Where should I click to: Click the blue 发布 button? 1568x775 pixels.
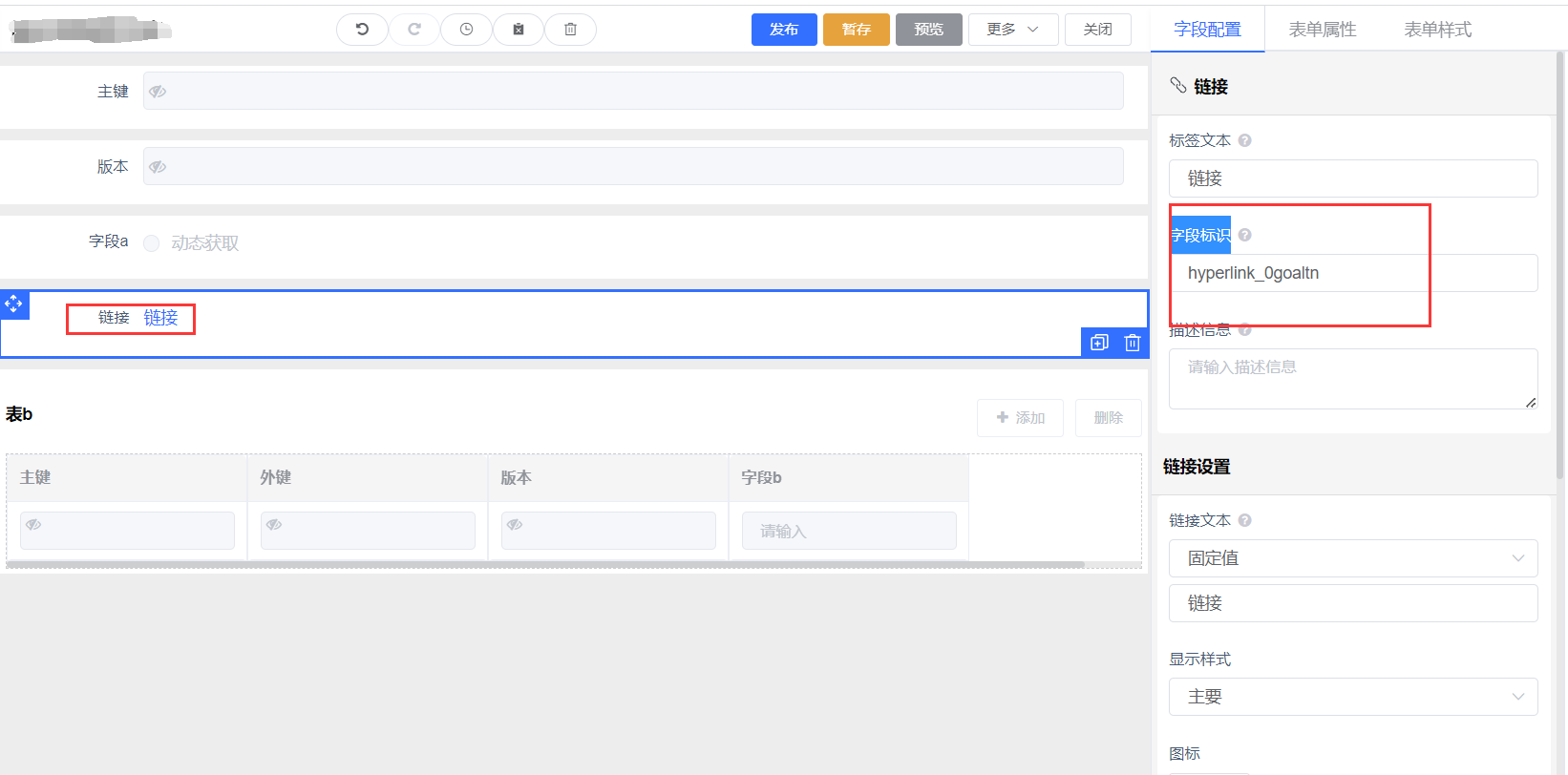(784, 30)
